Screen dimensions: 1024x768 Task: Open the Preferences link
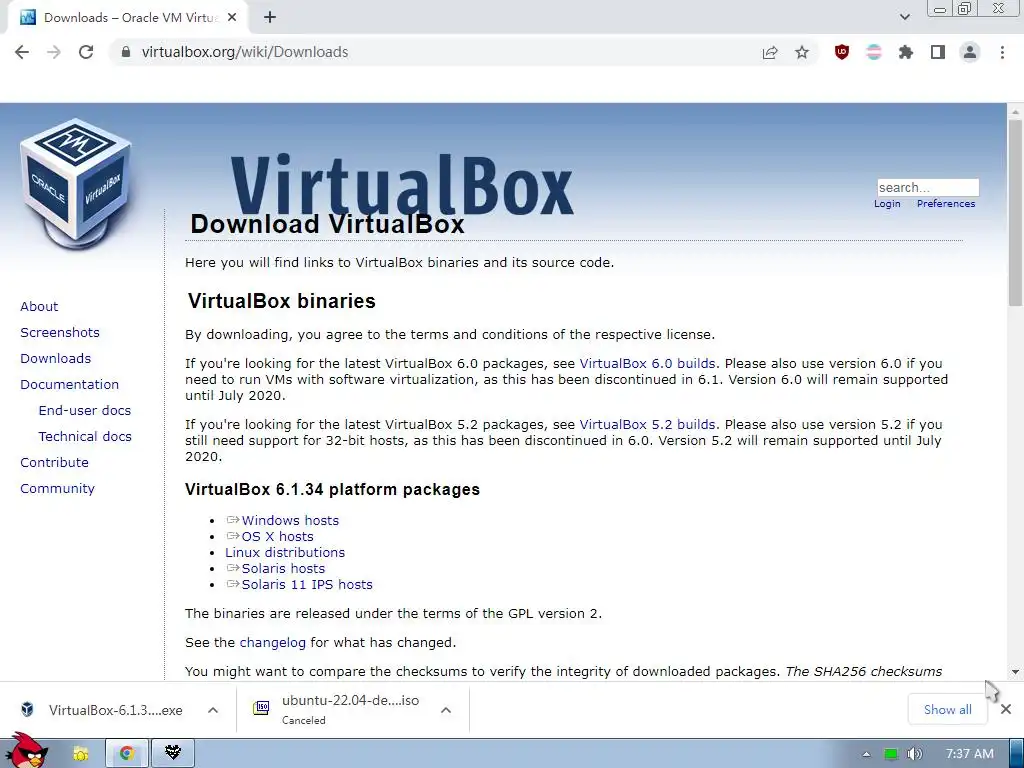946,204
